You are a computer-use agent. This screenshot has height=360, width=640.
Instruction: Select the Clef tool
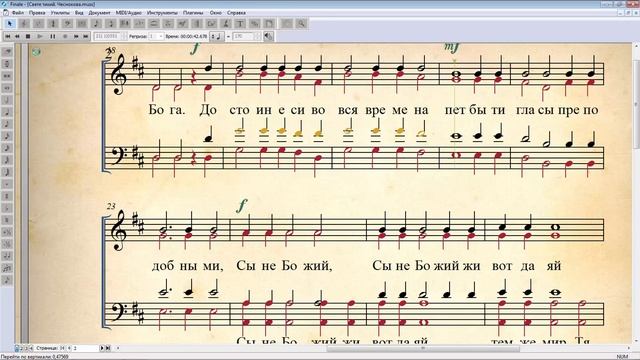click(67, 24)
